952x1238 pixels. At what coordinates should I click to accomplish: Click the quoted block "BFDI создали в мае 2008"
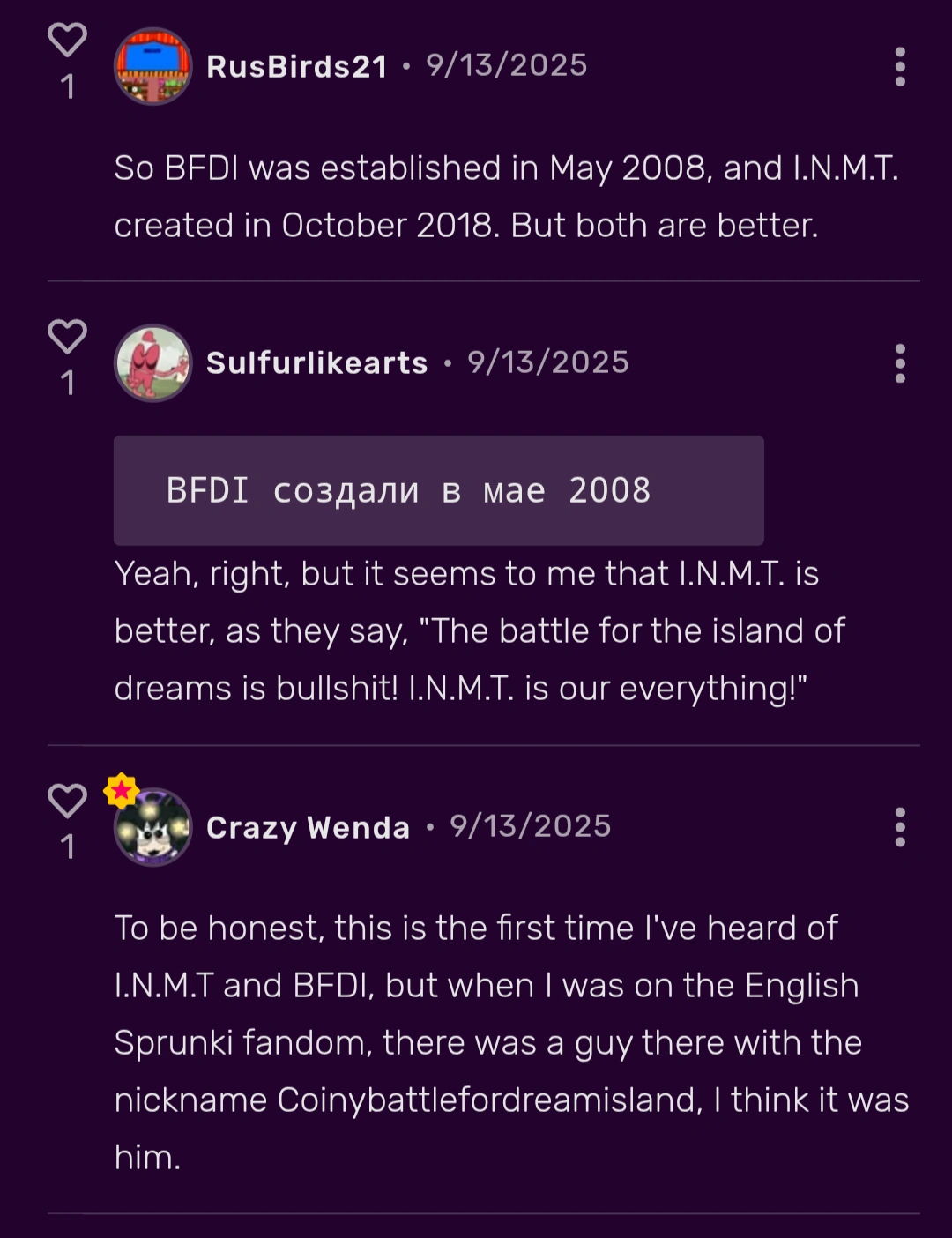point(438,490)
